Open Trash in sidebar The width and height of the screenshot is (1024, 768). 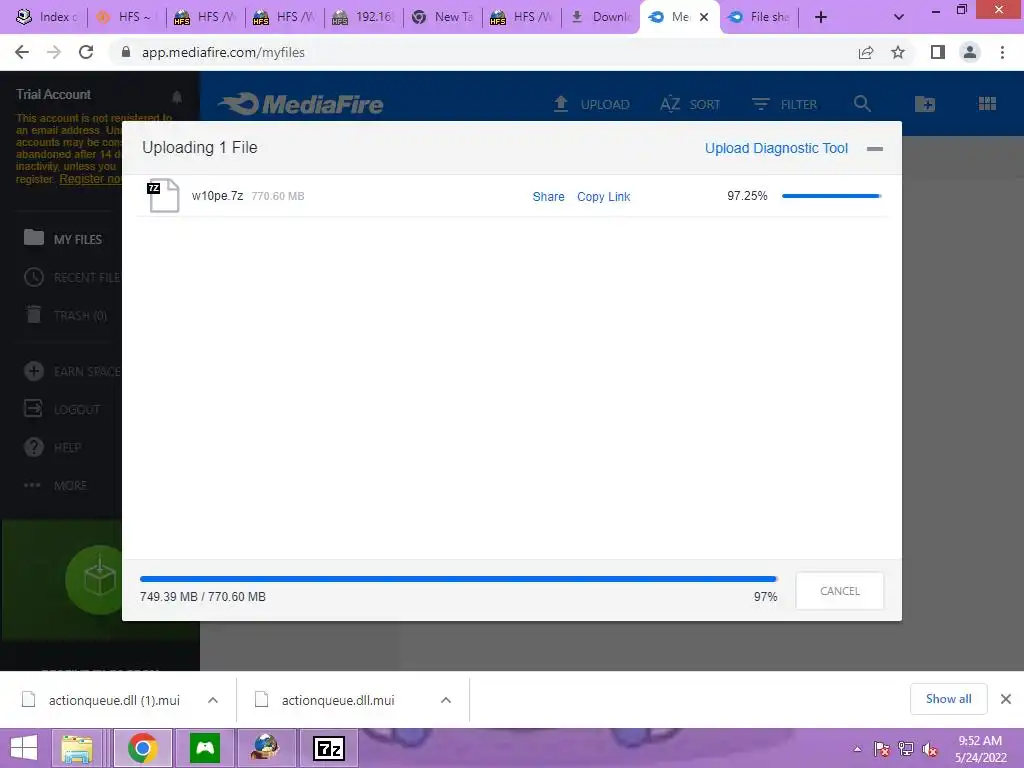(x=65, y=315)
